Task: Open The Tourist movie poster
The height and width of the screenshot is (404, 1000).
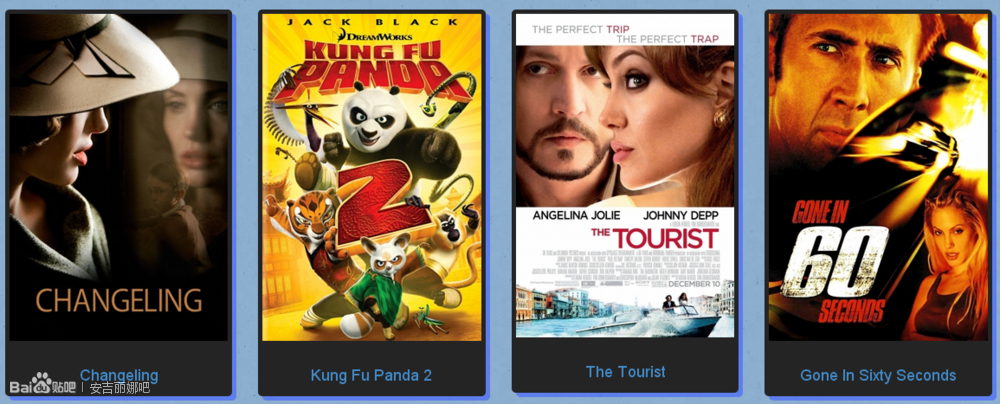Action: point(625,175)
